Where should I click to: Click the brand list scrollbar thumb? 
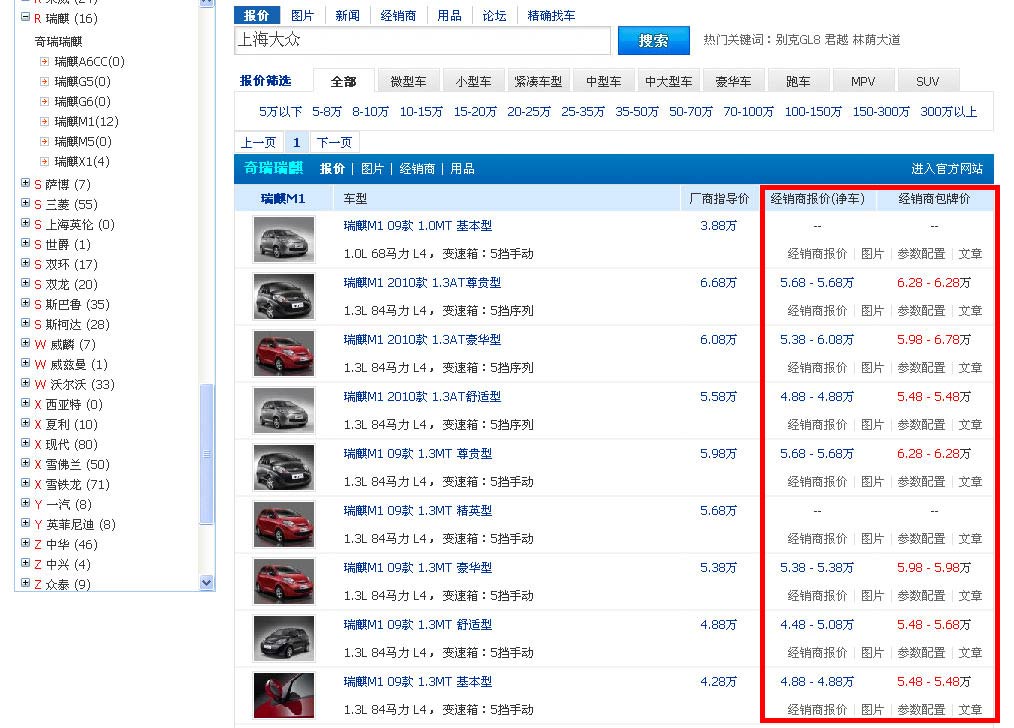click(x=207, y=454)
